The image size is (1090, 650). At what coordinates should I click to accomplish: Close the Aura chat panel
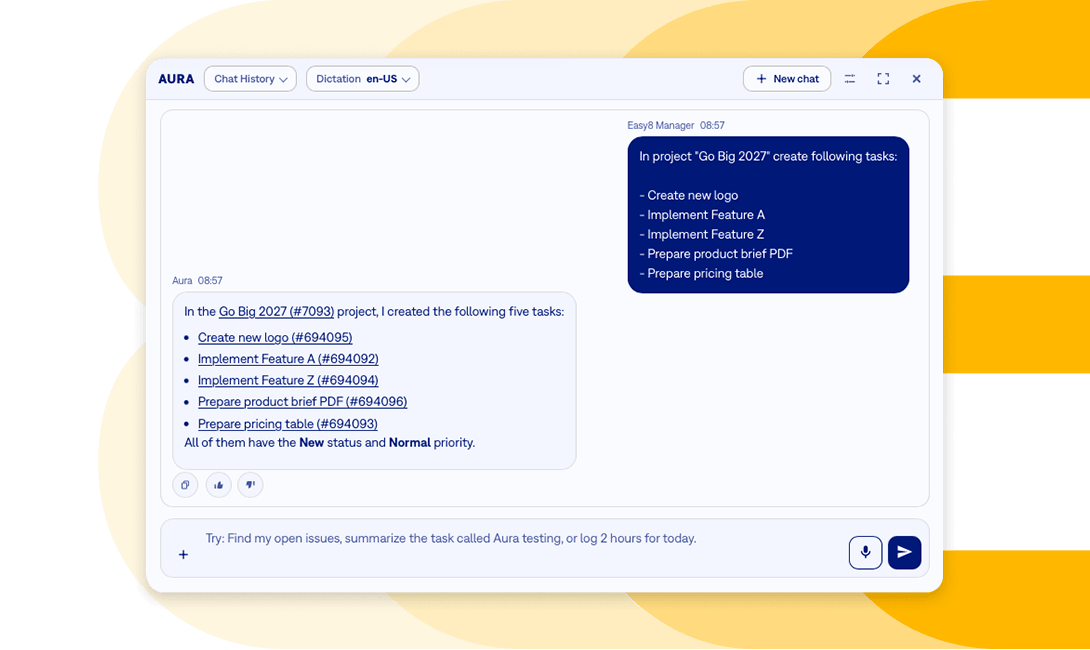point(916,79)
